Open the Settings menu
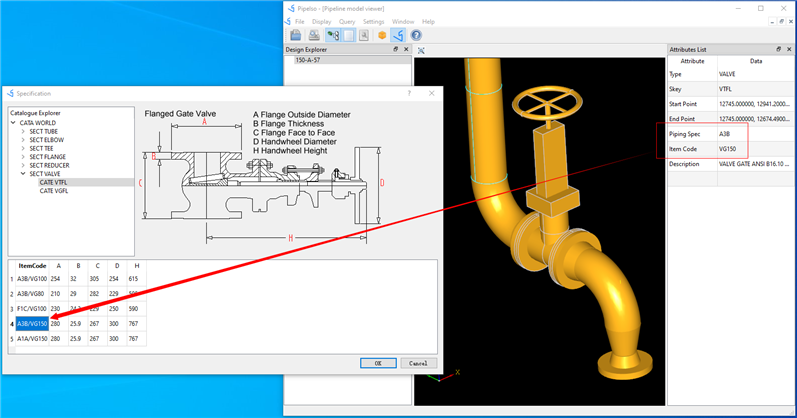Screen dimensions: 797x418 374,21
